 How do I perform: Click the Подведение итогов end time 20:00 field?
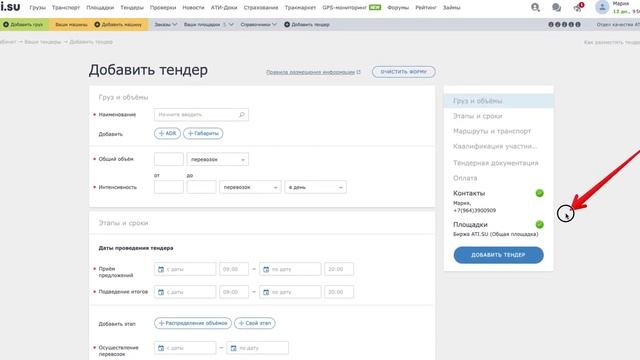pyautogui.click(x=339, y=292)
